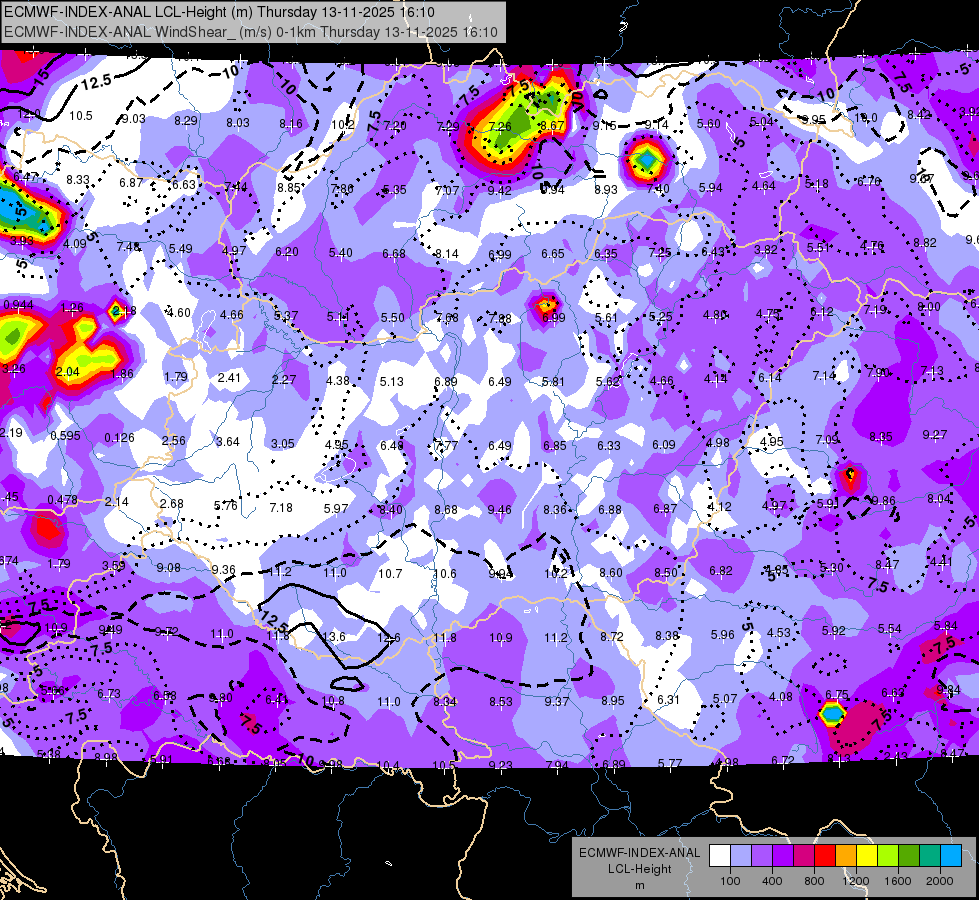Click the map value '9.36'
The image size is (979, 900).
pyautogui.click(x=224, y=570)
